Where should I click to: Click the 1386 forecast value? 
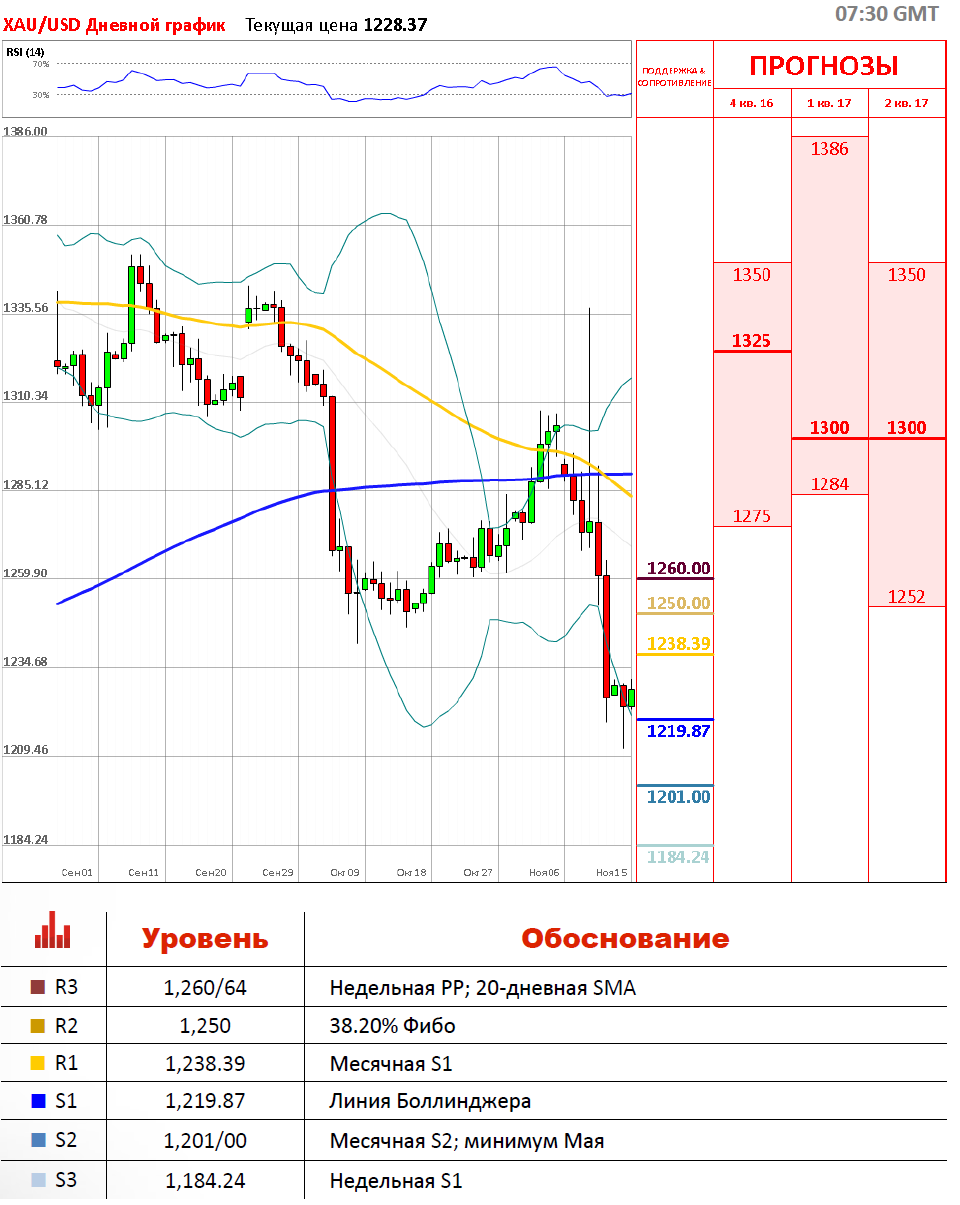point(829,149)
